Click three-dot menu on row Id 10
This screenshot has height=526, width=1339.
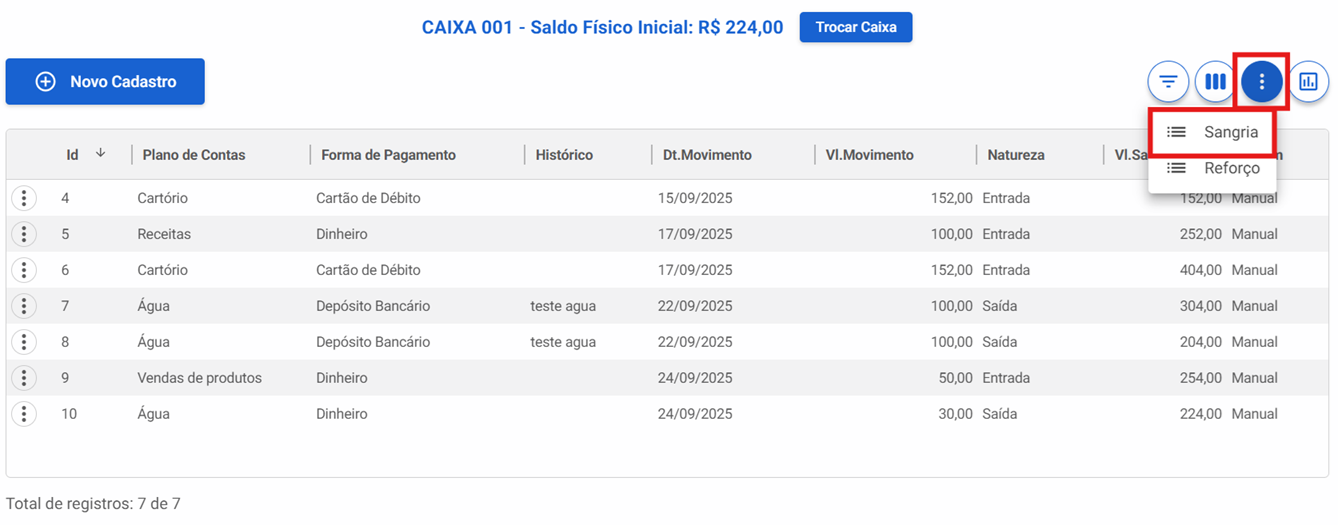point(24,414)
